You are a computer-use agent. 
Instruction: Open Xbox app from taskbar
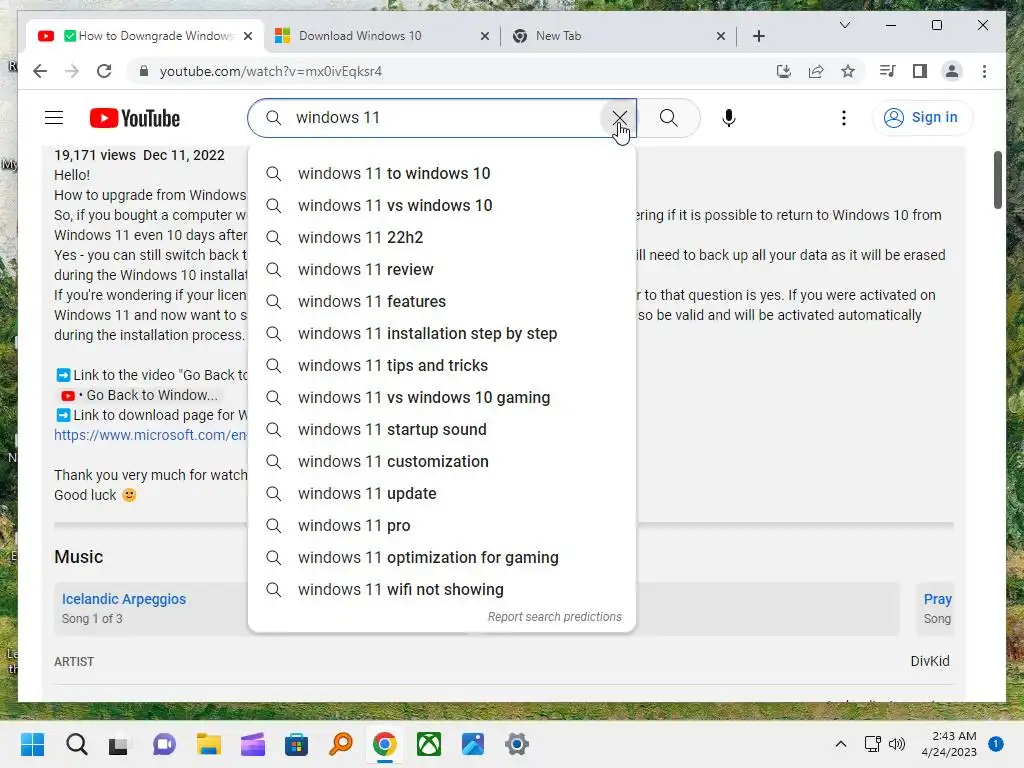point(429,744)
